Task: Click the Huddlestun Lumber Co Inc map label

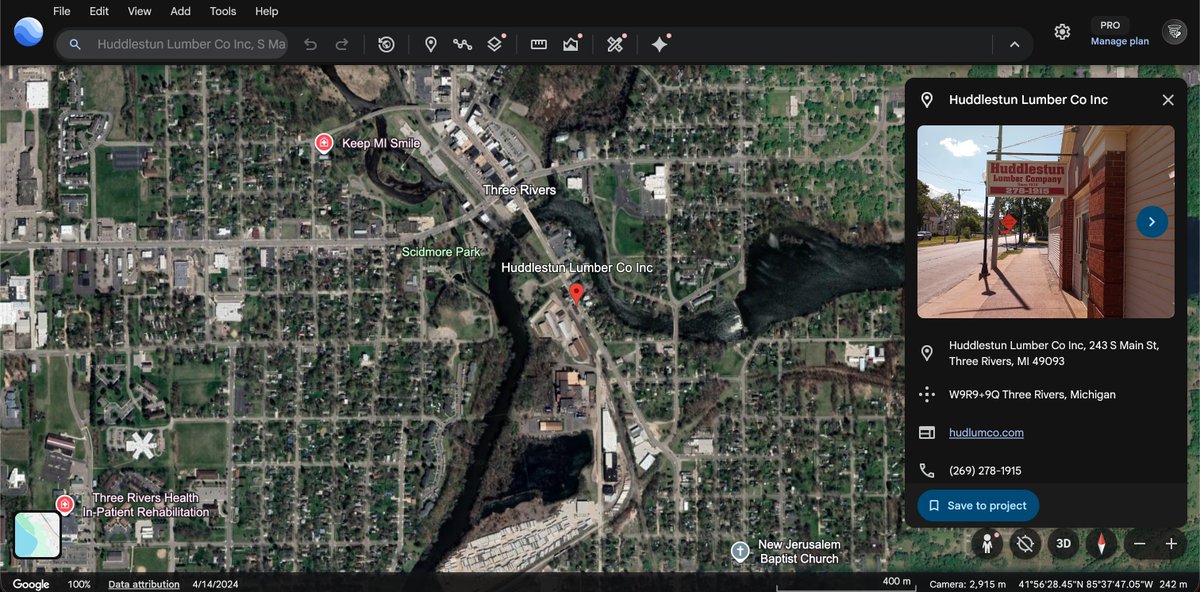Action: point(576,268)
